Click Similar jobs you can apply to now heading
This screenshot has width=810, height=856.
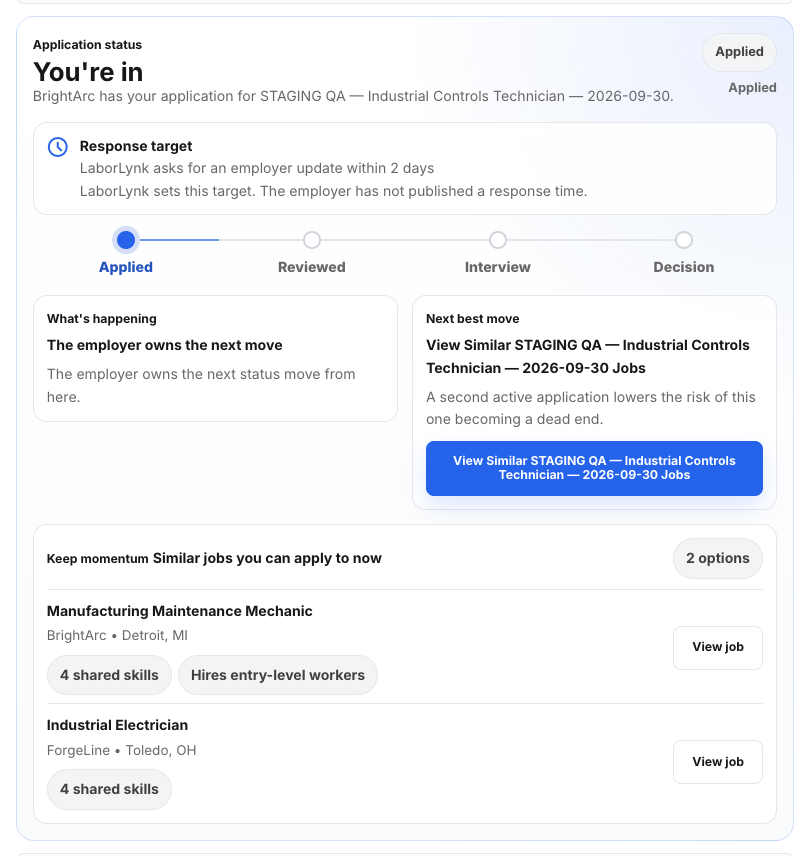[x=267, y=558]
